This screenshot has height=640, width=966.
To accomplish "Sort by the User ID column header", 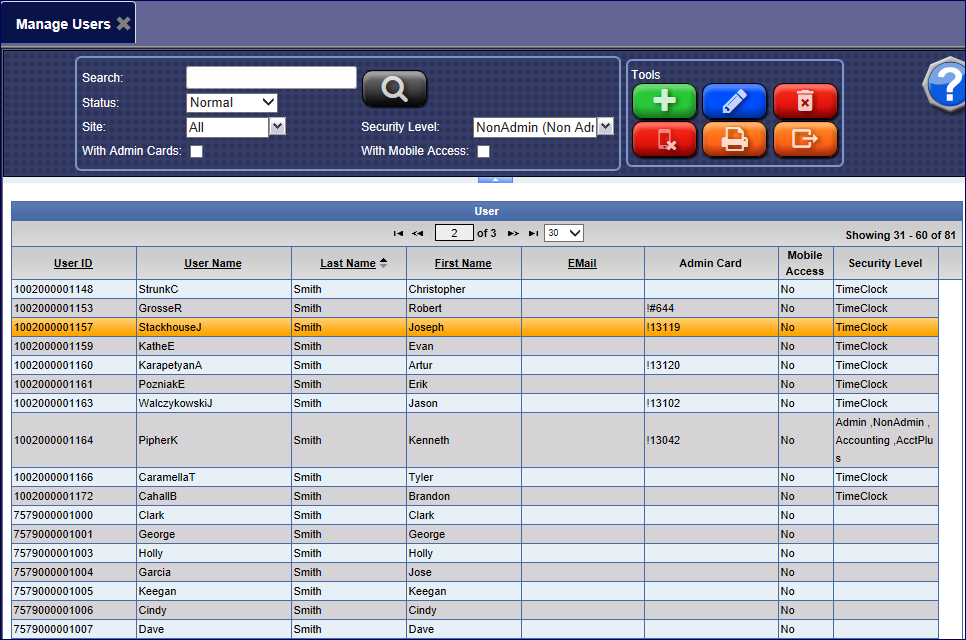I will point(73,263).
